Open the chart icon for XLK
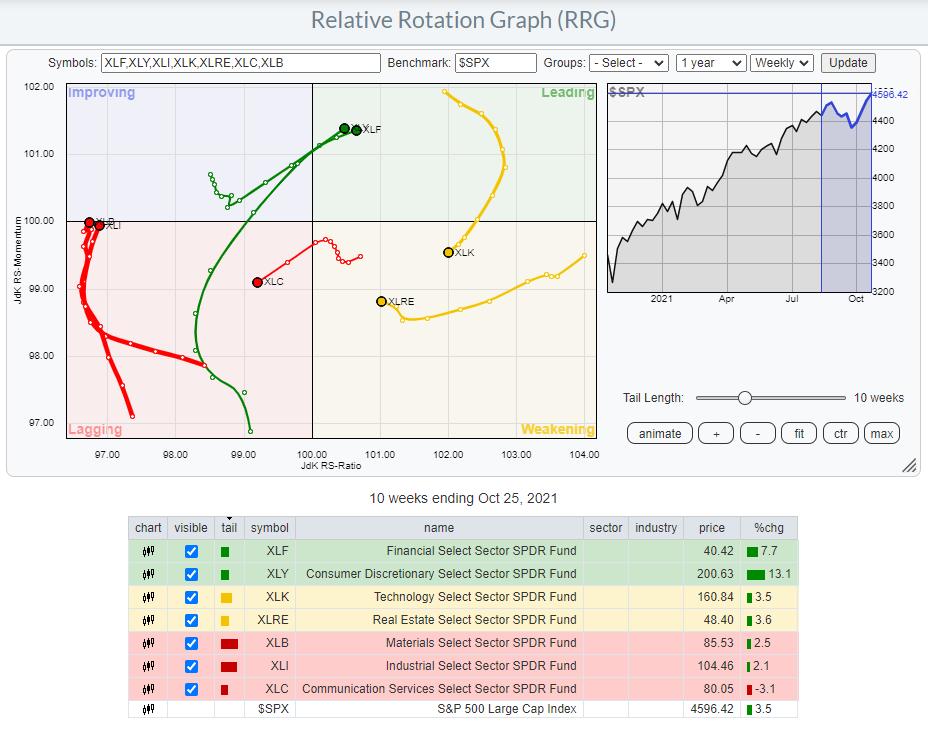Screen dimensions: 928x729 [148, 597]
